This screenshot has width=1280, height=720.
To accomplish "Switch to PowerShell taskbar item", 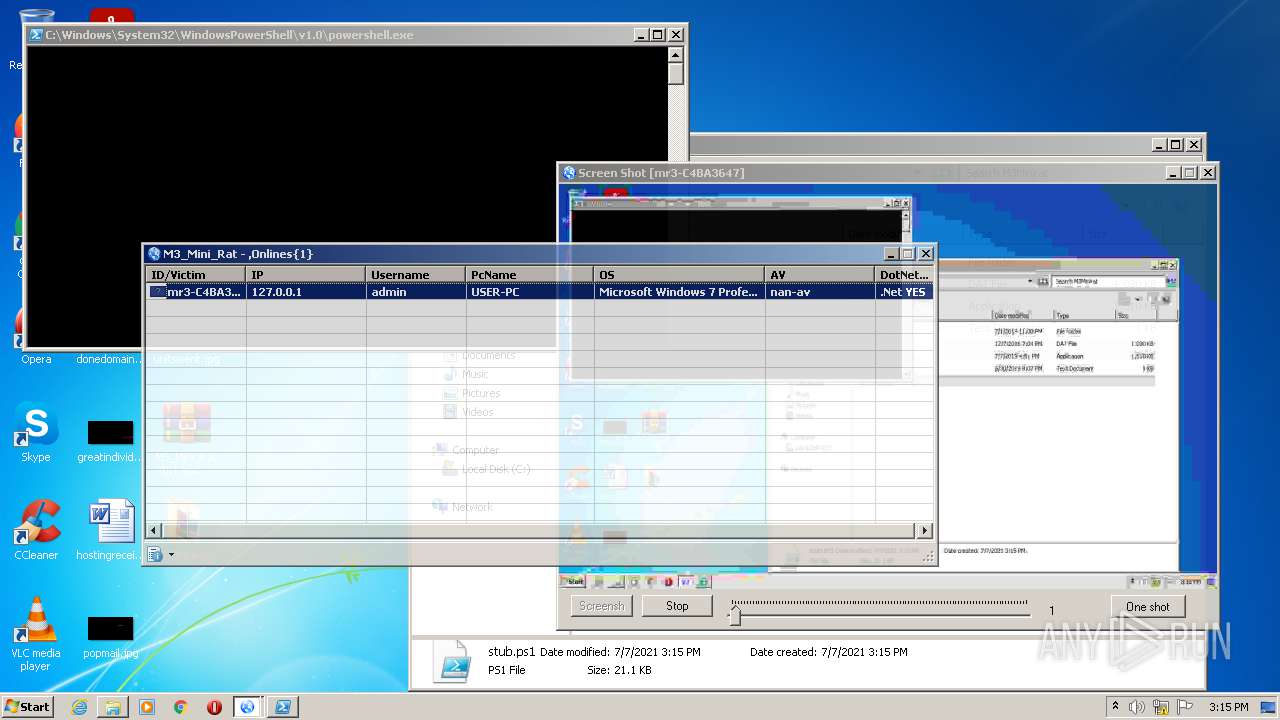I will point(283,707).
